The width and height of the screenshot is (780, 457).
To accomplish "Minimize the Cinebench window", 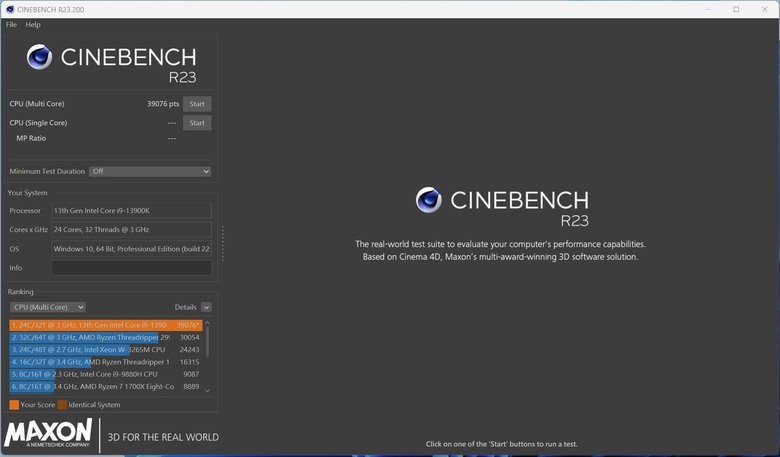I will click(x=708, y=9).
